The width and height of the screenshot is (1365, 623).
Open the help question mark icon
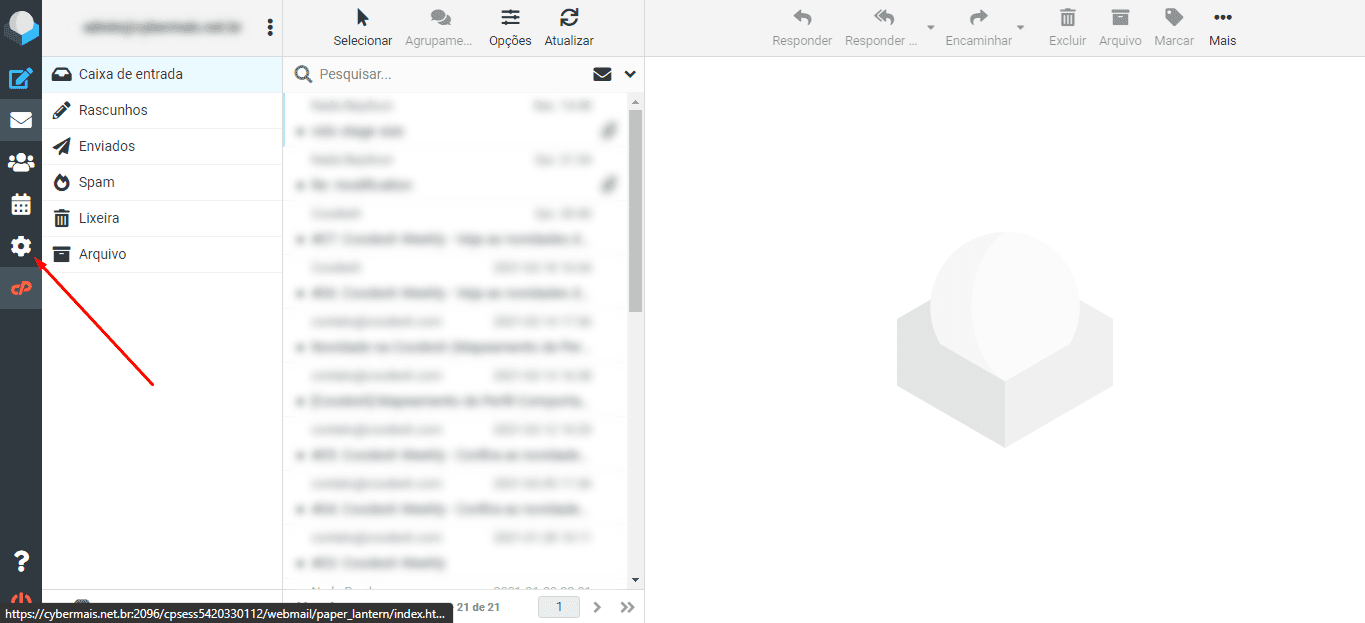tap(21, 561)
